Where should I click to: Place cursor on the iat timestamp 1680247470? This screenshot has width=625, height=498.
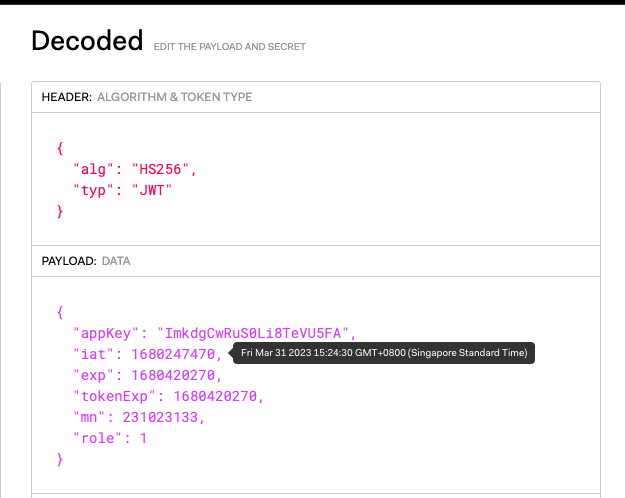pyautogui.click(x=177, y=354)
